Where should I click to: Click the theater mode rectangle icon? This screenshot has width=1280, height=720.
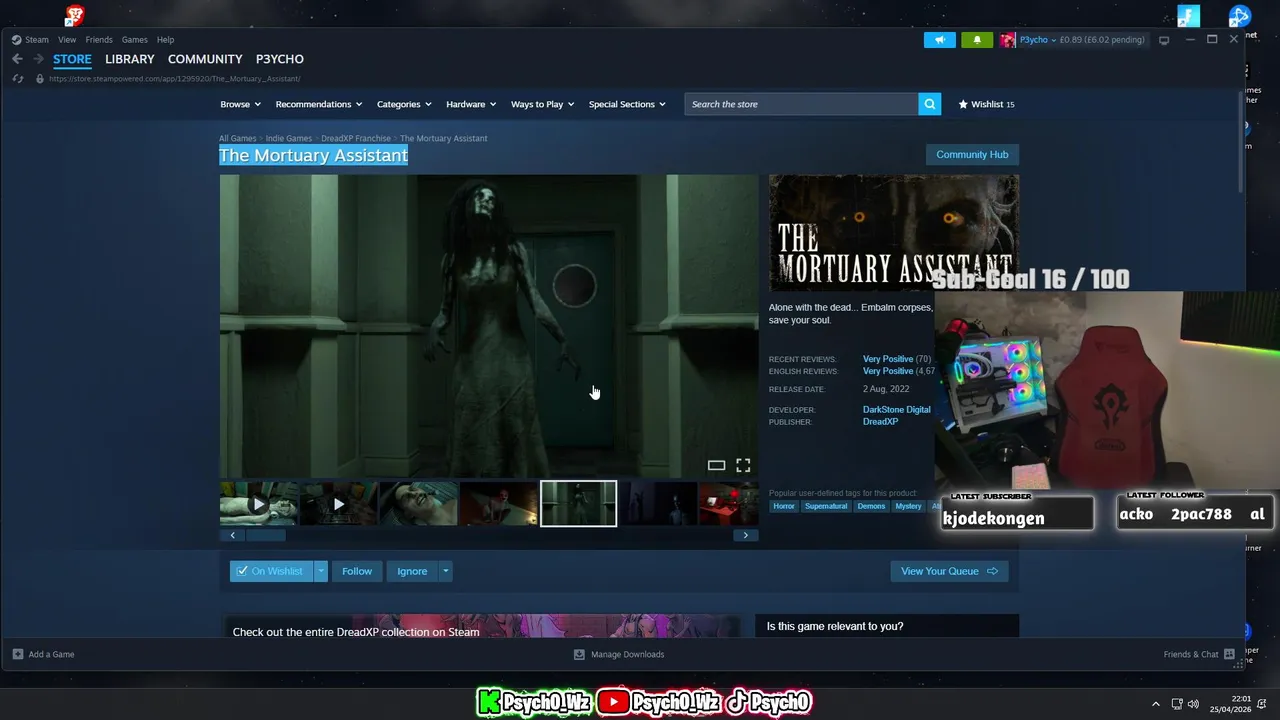716,465
